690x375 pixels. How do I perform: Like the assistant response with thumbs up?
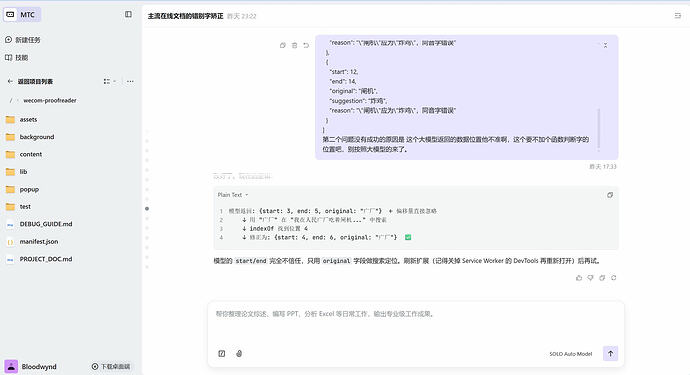[579, 278]
